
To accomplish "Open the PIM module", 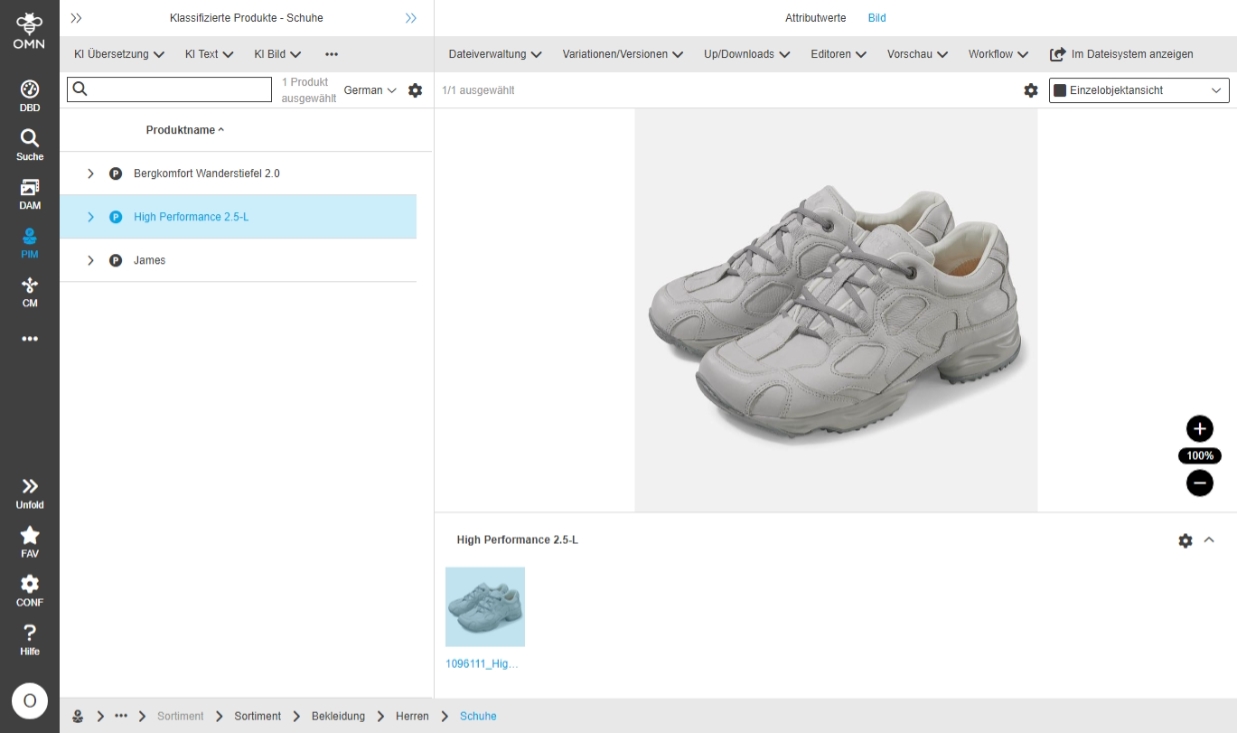I will coord(29,242).
